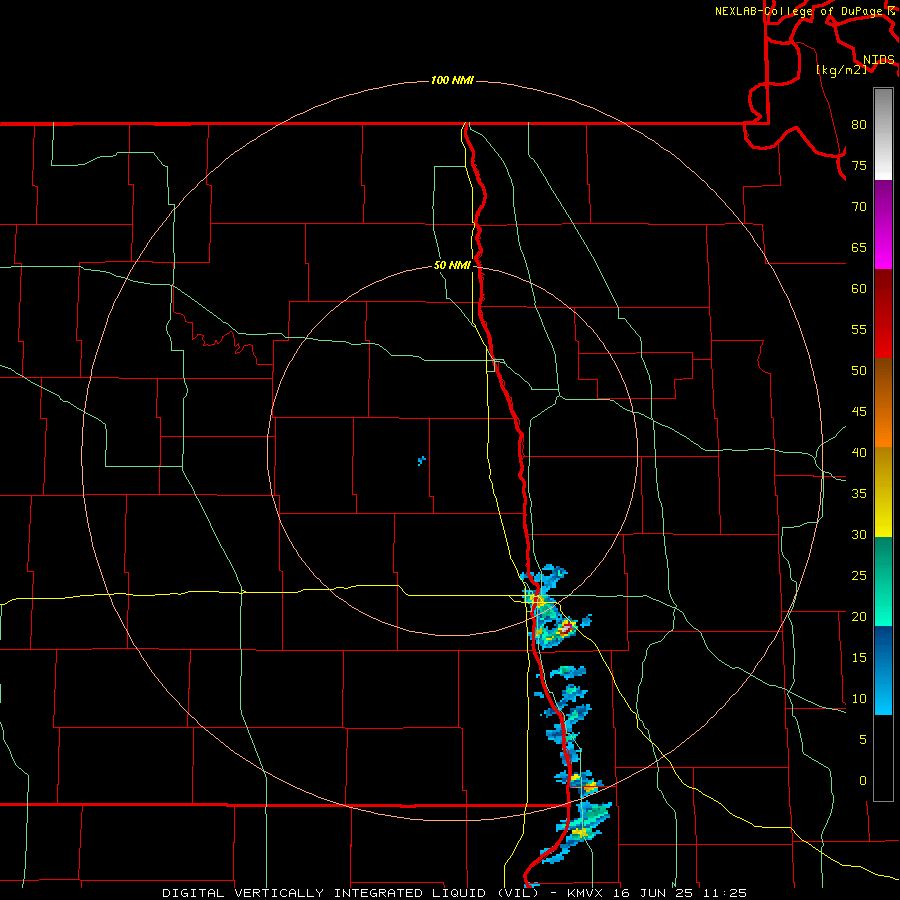Click the 70 value on the color scale

click(859, 207)
